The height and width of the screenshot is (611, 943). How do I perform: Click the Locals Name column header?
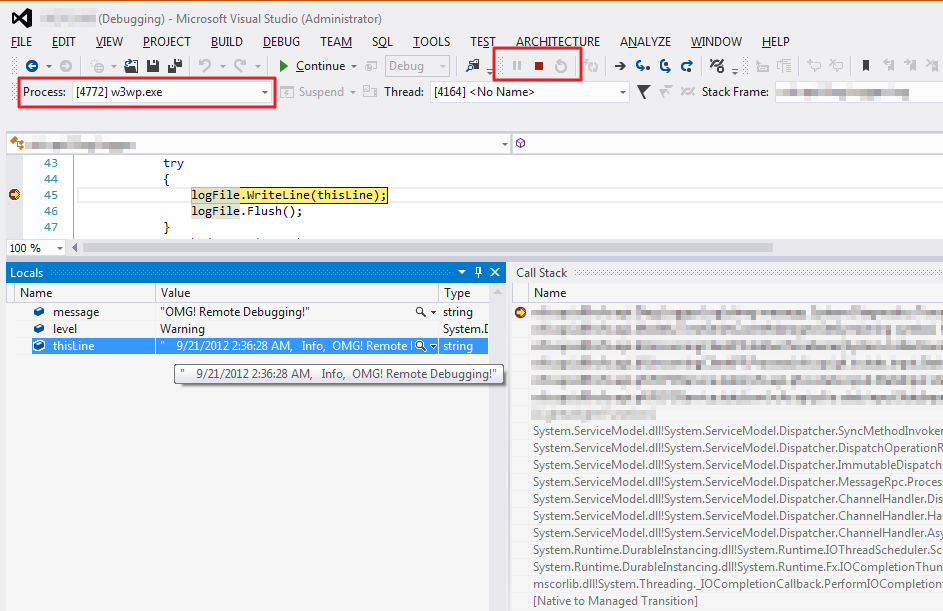86,293
